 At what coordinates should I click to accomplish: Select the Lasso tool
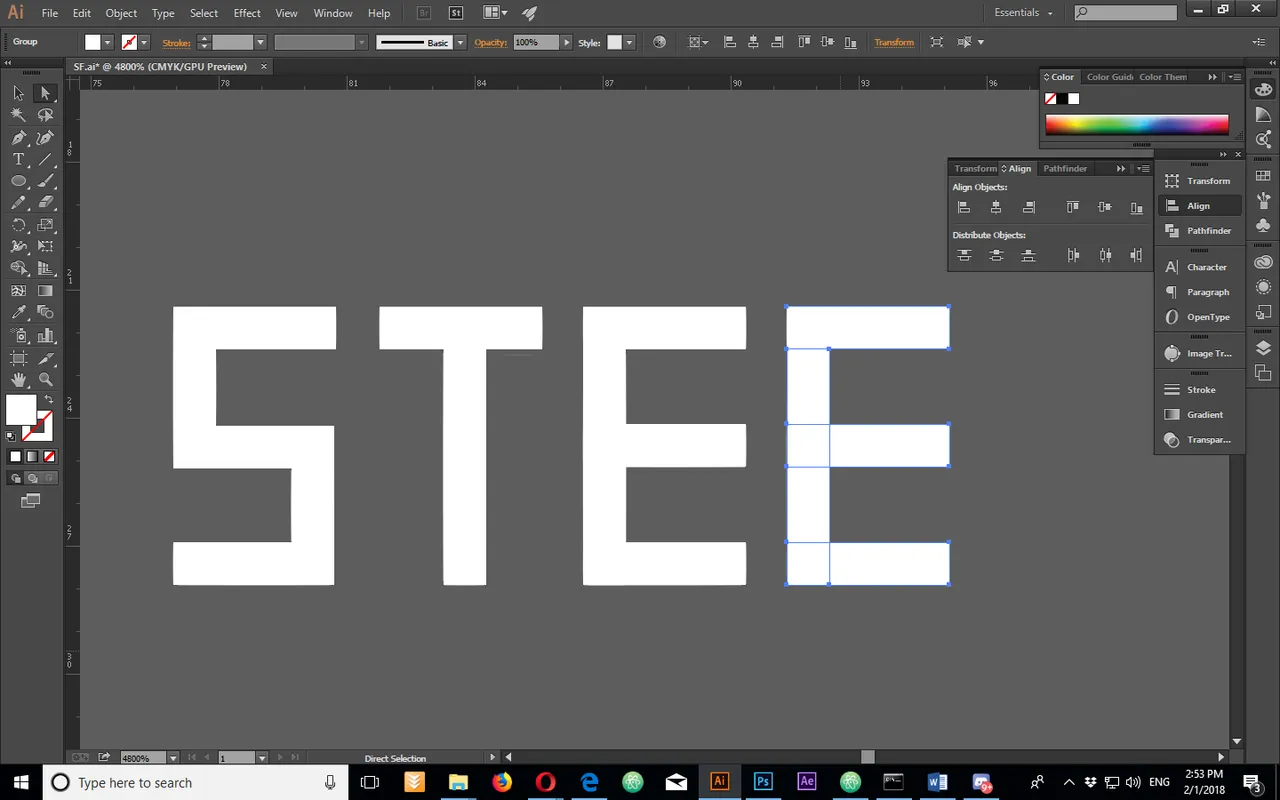point(45,115)
